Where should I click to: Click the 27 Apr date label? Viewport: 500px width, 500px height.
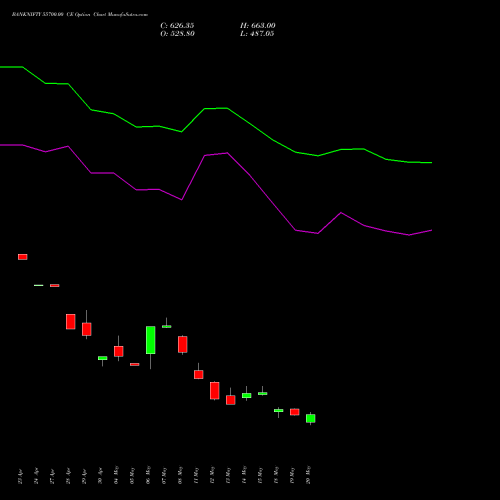[x=52, y=477]
